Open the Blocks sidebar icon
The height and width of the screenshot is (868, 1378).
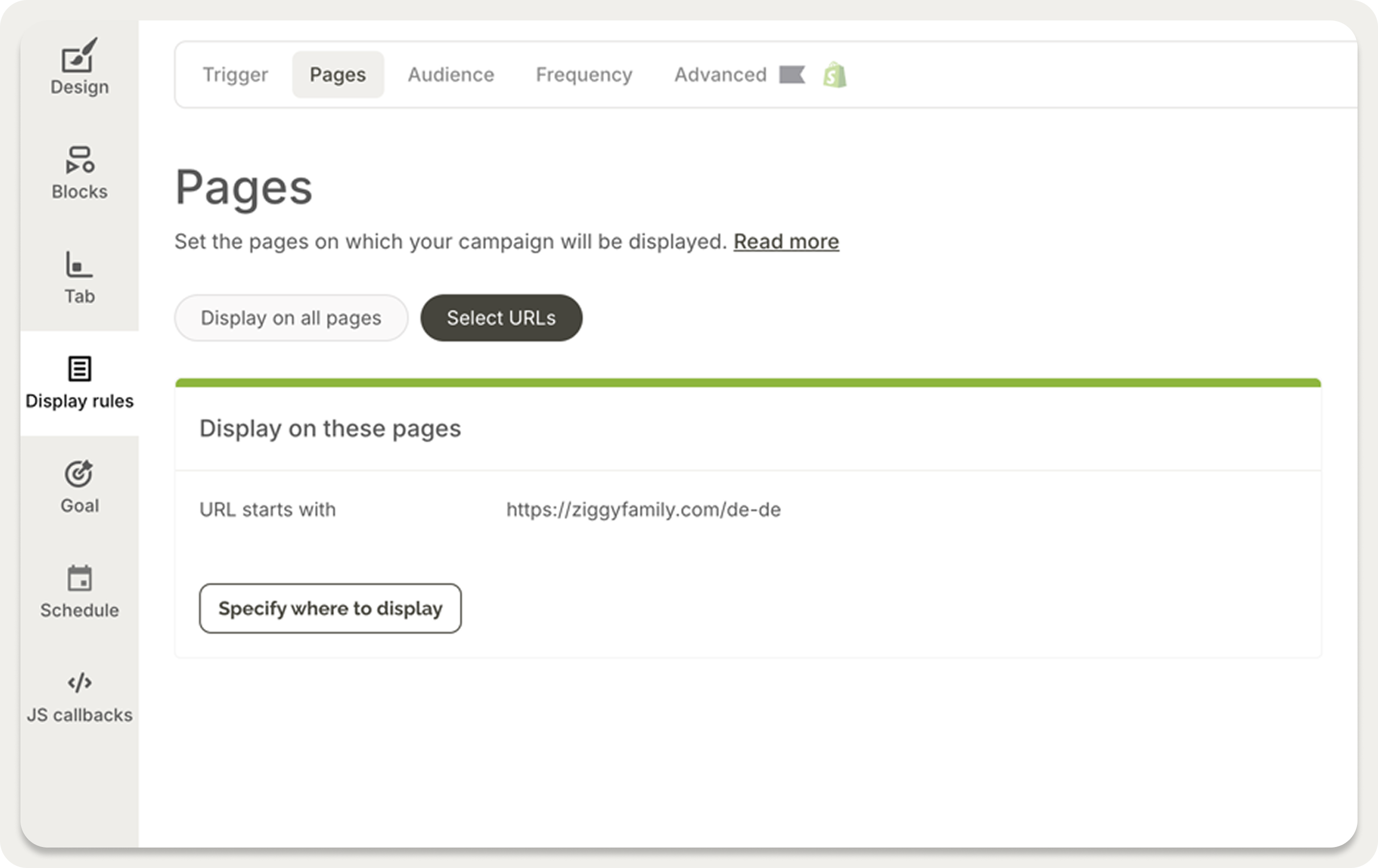click(80, 160)
